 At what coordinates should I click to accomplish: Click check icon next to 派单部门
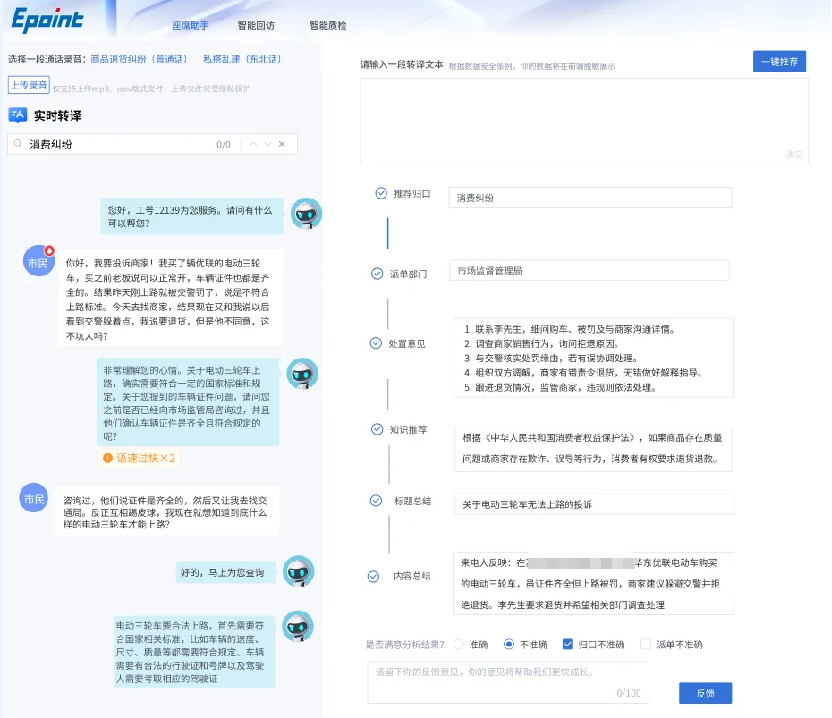(x=377, y=273)
